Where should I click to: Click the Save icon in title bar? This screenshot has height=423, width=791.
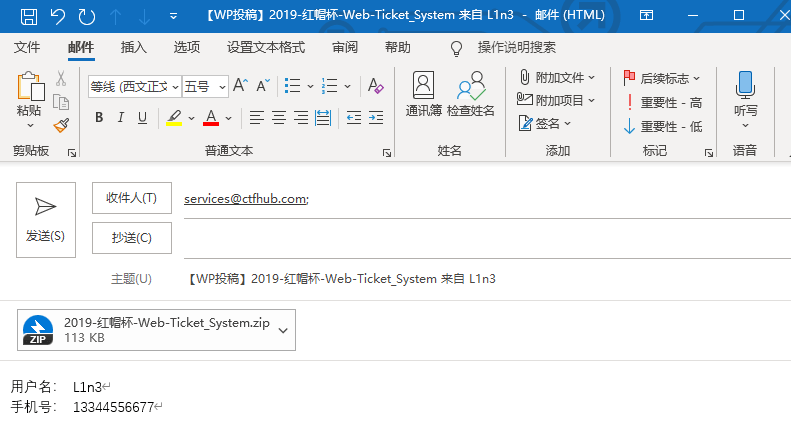(28, 16)
